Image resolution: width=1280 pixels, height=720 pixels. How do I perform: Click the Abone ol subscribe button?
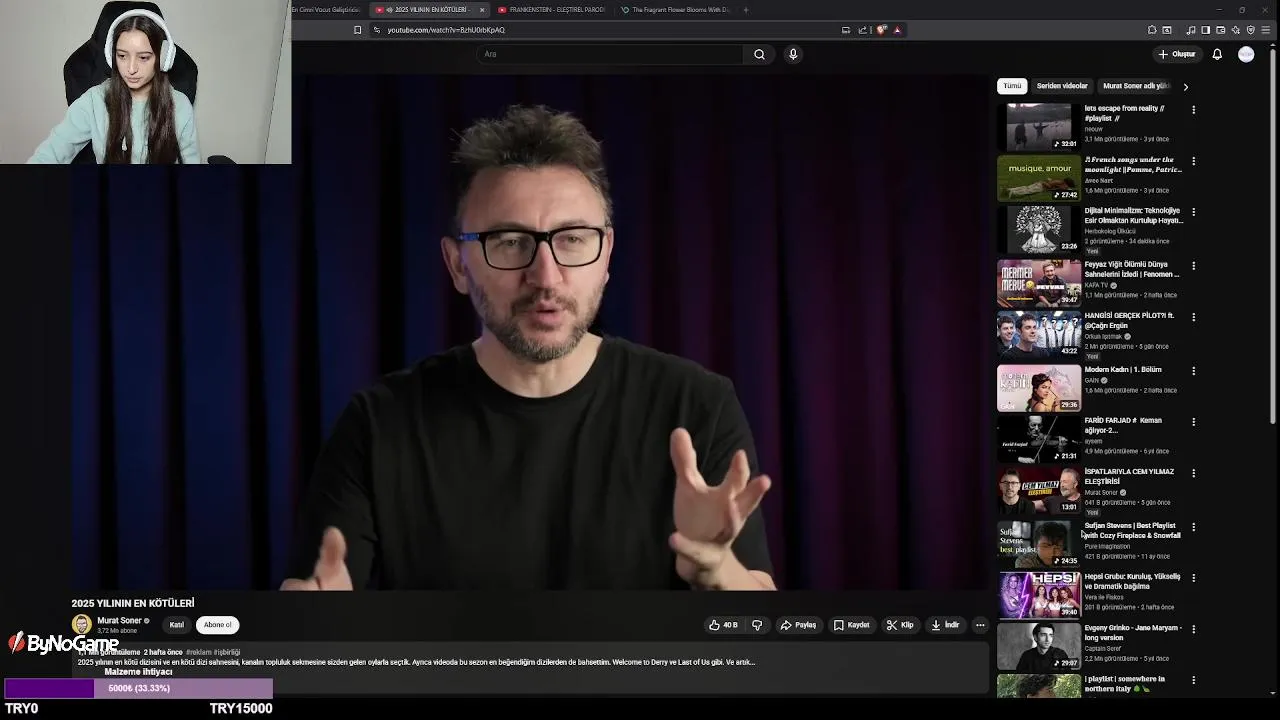click(x=217, y=625)
